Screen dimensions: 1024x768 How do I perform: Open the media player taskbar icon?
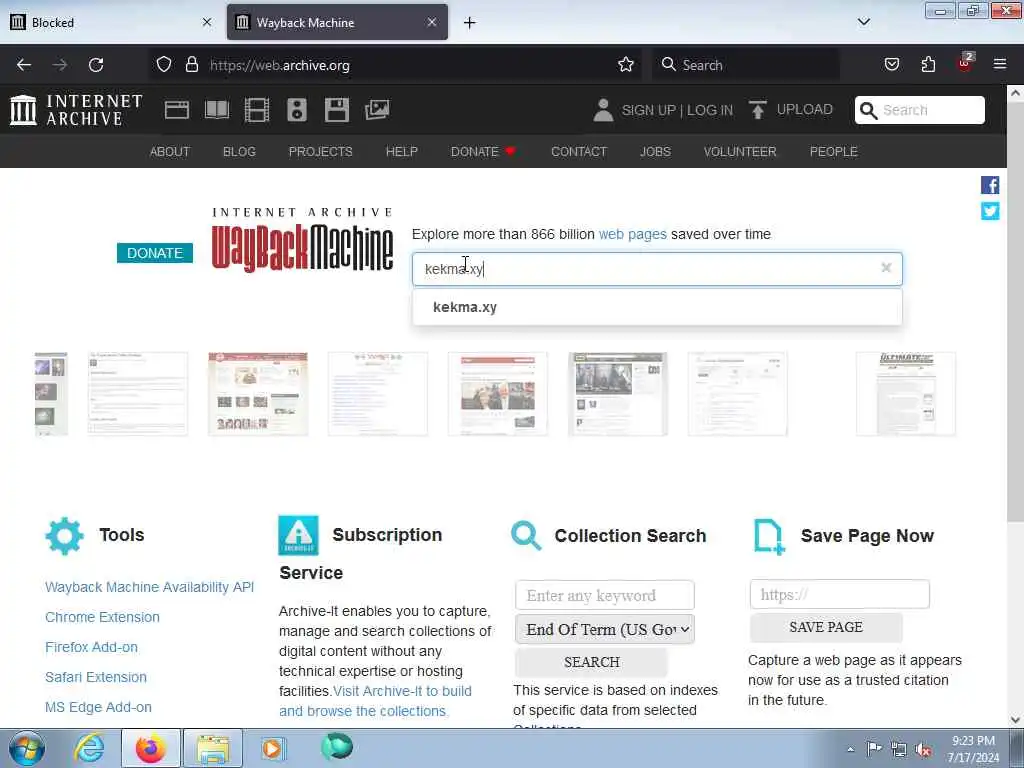tap(272, 748)
